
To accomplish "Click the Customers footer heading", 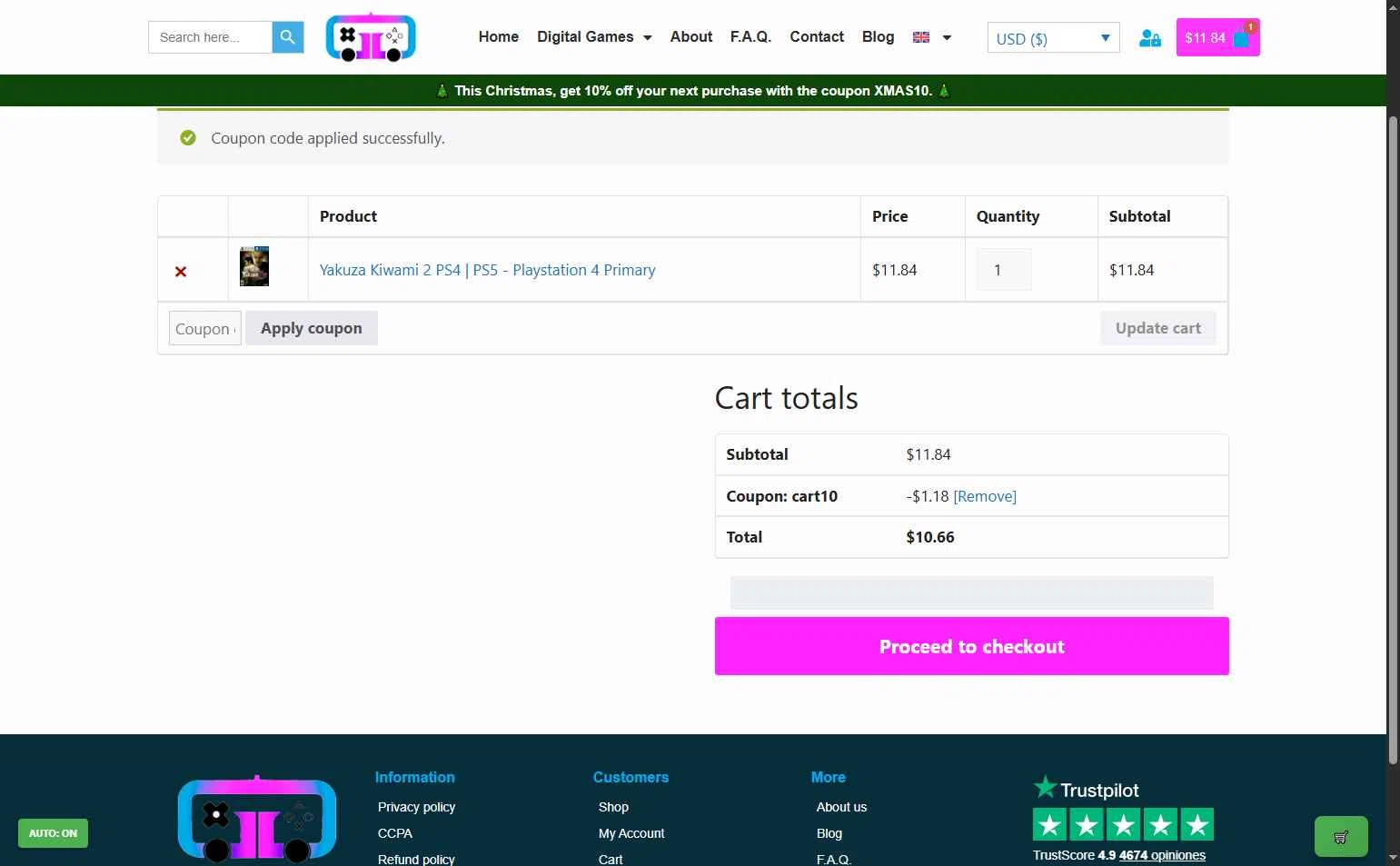I will coord(630,777).
